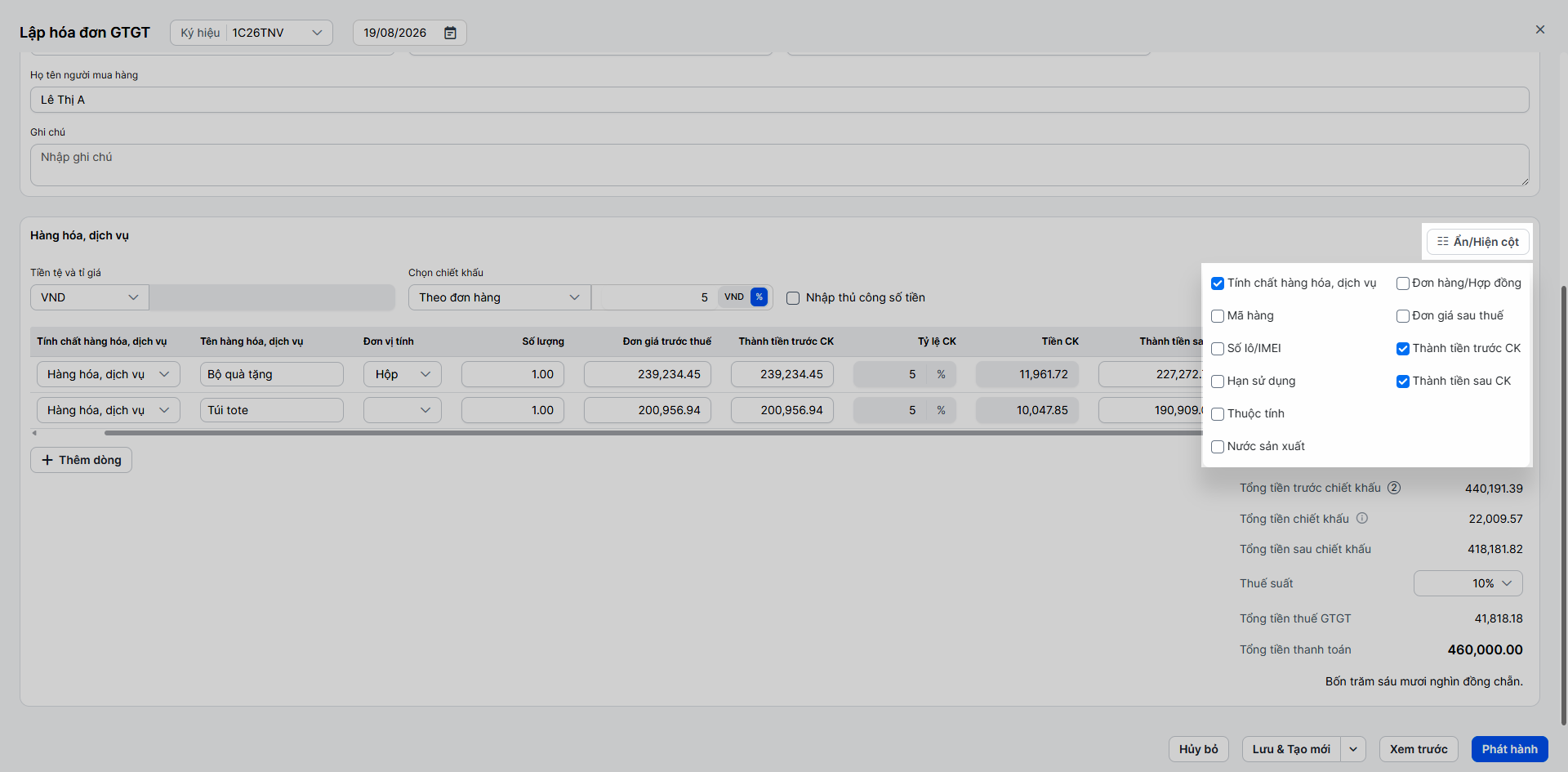Enable the Đơn hàng/Hợp đồng column checkbox
The height and width of the screenshot is (772, 1568).
coord(1403,283)
